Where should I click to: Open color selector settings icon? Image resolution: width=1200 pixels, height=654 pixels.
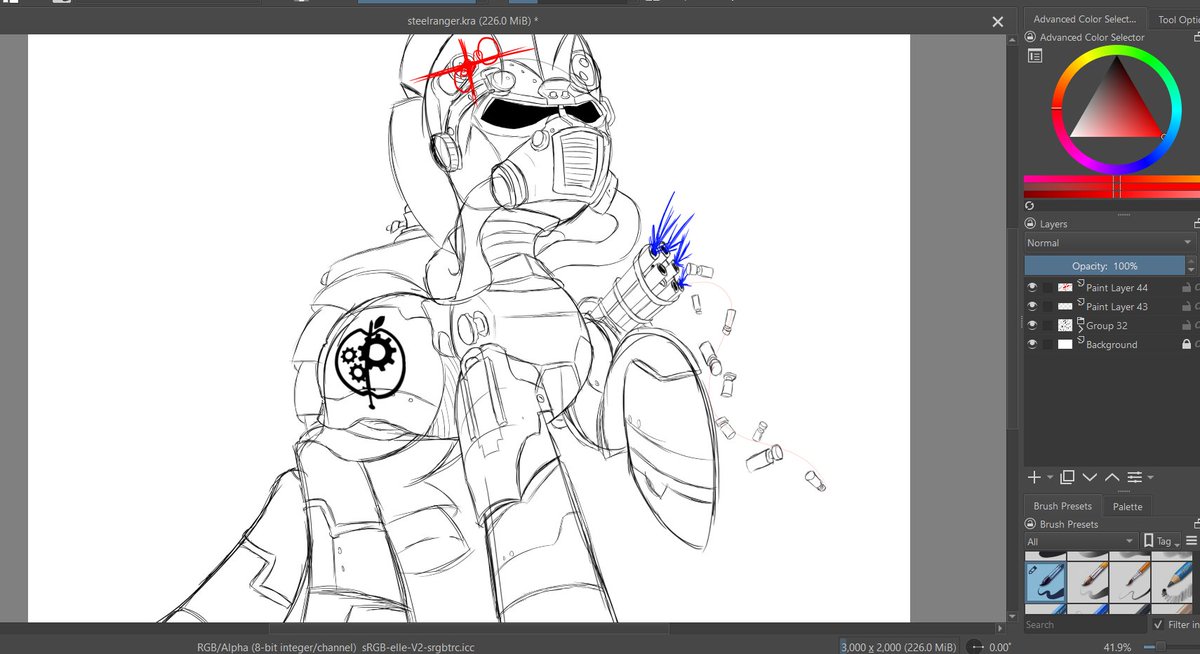[x=1035, y=57]
